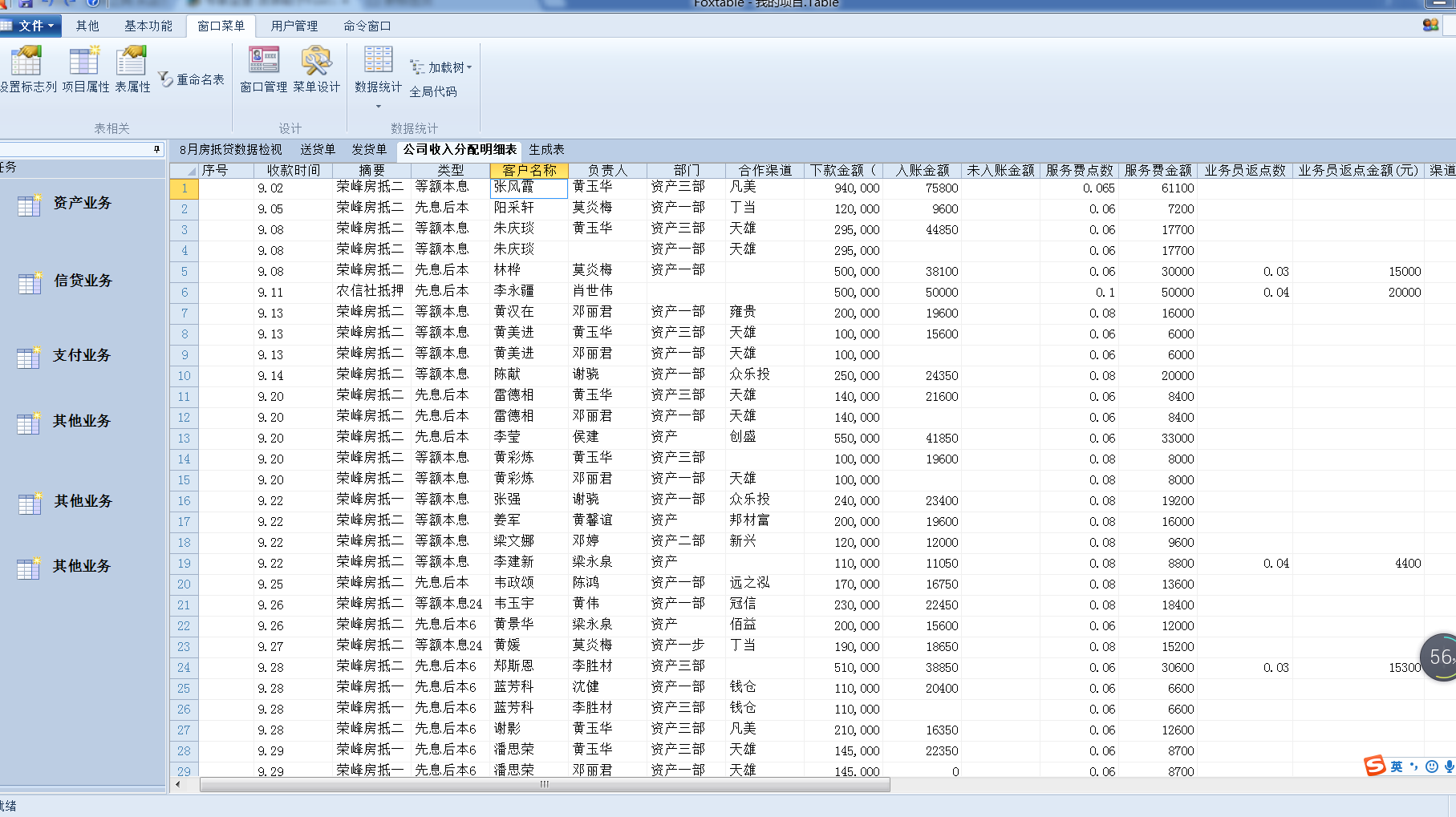
Task: Open 支付业务 in the sidebar
Action: coord(81,355)
